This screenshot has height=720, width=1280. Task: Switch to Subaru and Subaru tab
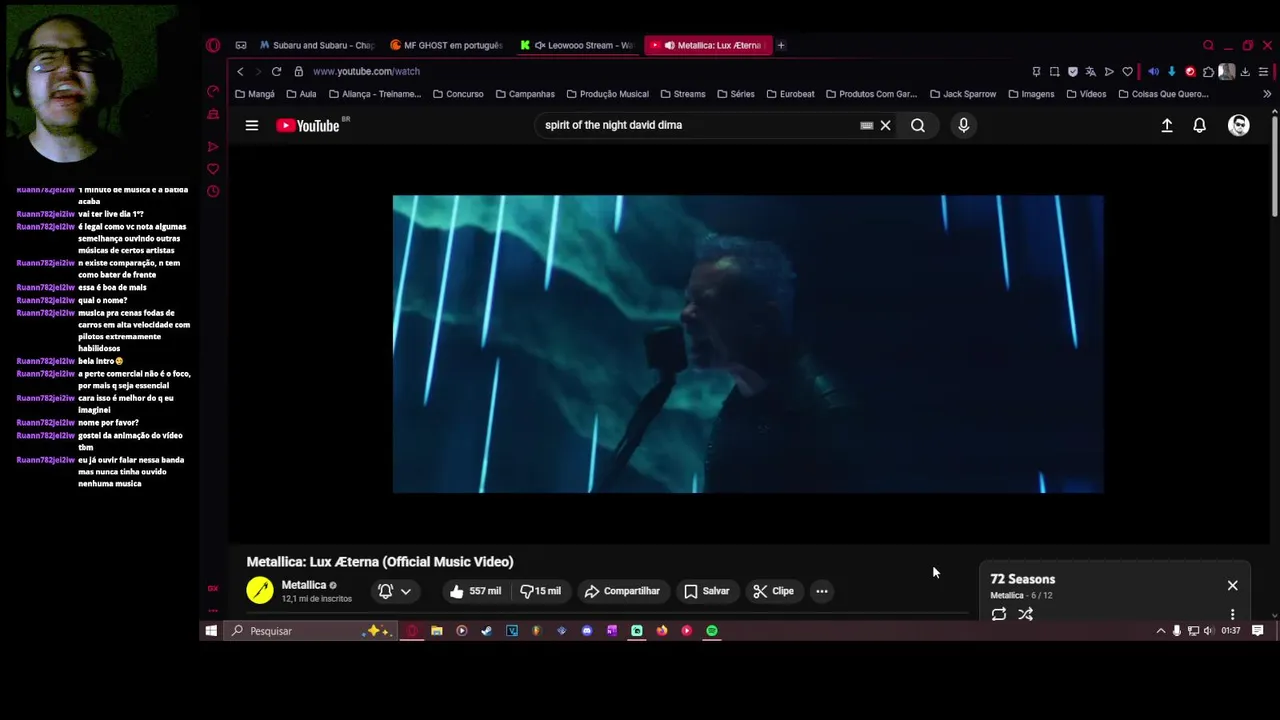(316, 45)
